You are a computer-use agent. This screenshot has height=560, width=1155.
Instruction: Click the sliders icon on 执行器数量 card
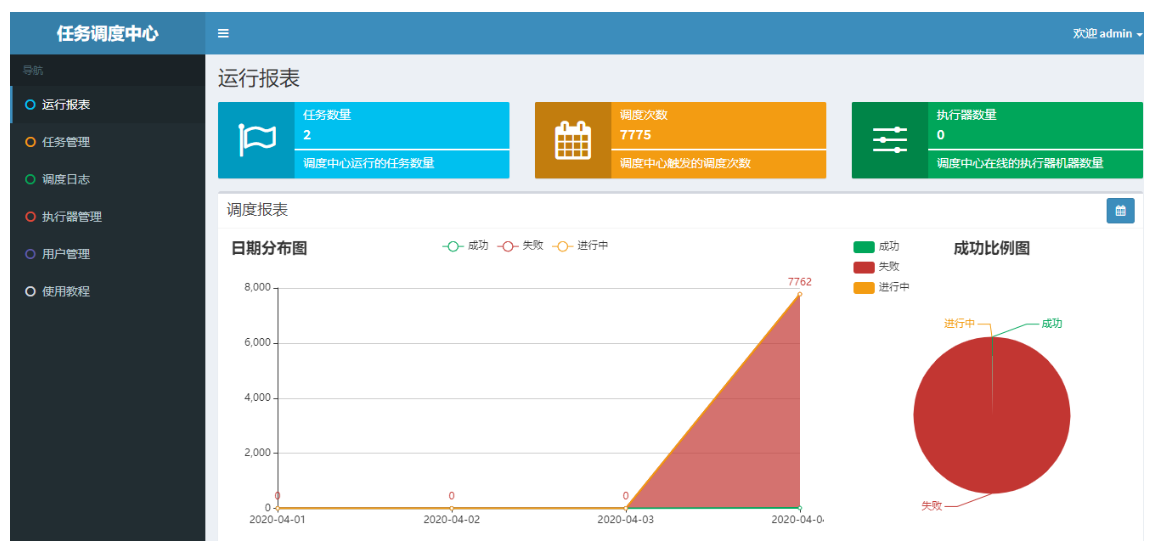890,140
